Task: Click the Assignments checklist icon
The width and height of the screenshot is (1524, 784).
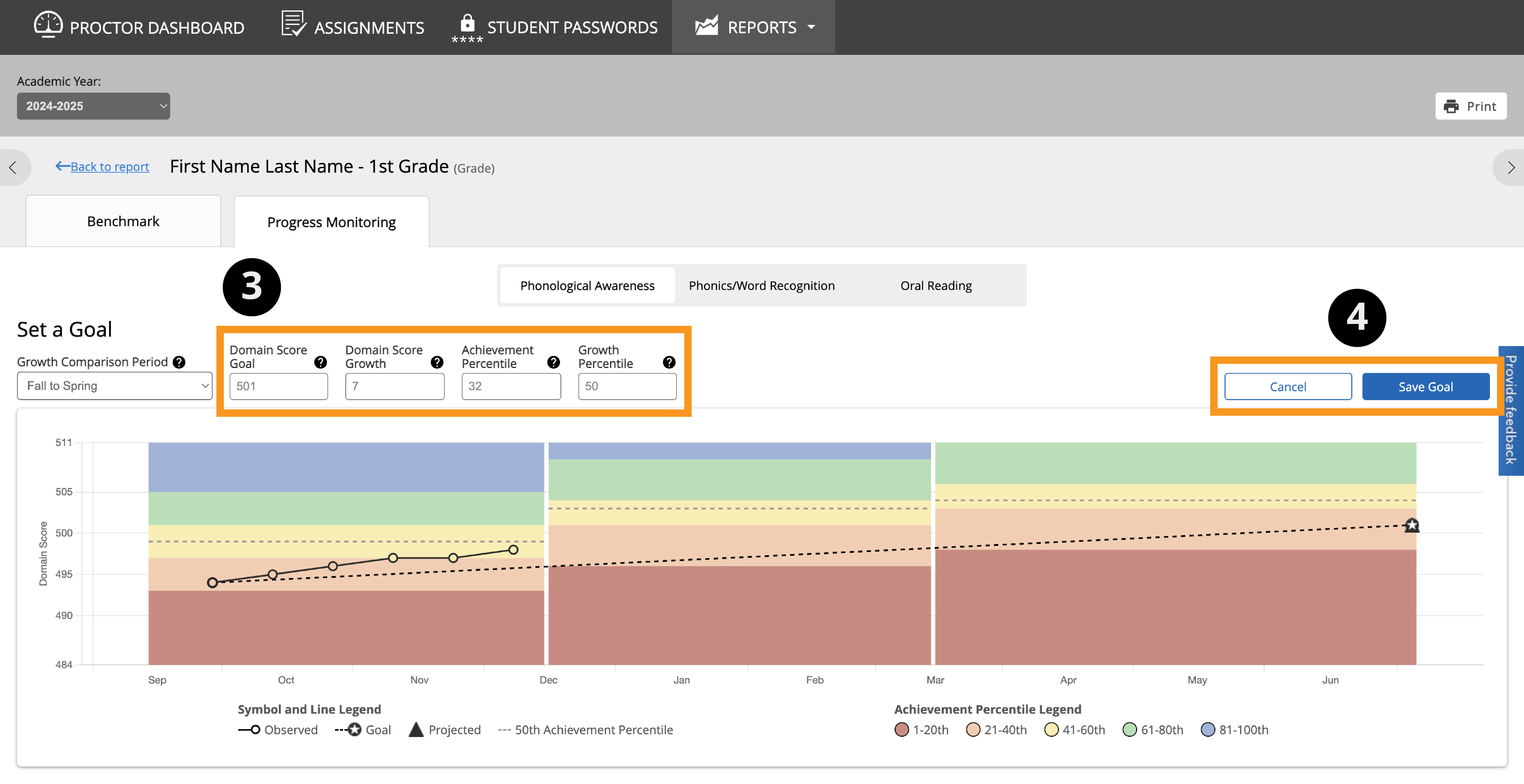Action: point(293,24)
